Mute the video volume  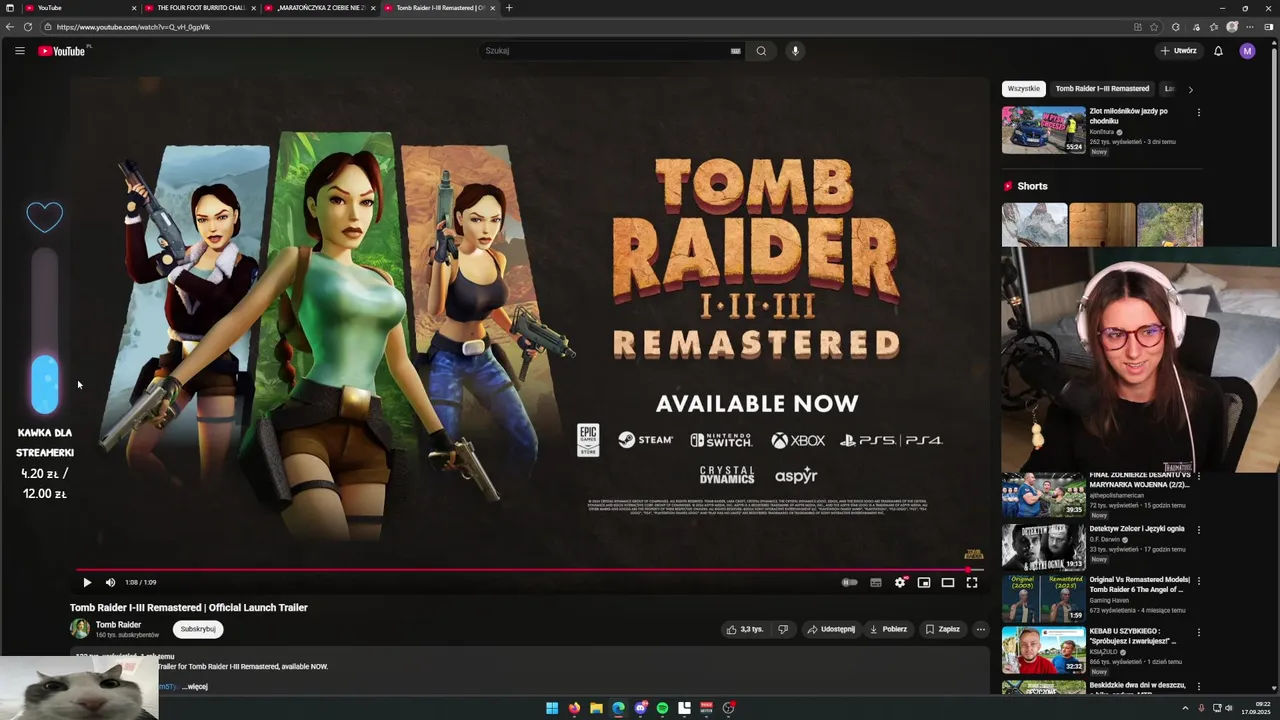(x=110, y=582)
